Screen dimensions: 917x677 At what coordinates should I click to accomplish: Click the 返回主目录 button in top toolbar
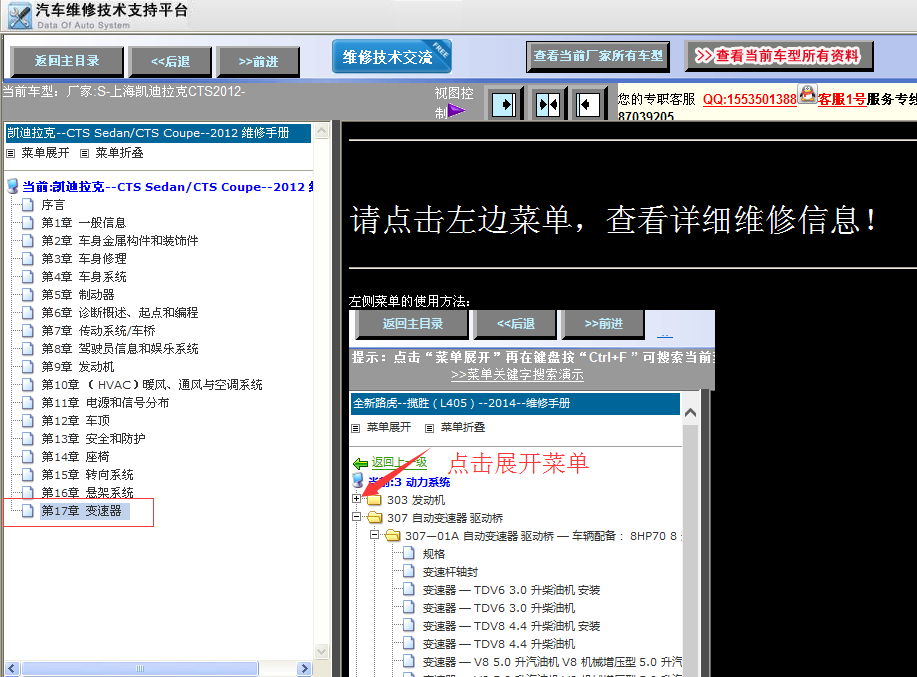67,61
